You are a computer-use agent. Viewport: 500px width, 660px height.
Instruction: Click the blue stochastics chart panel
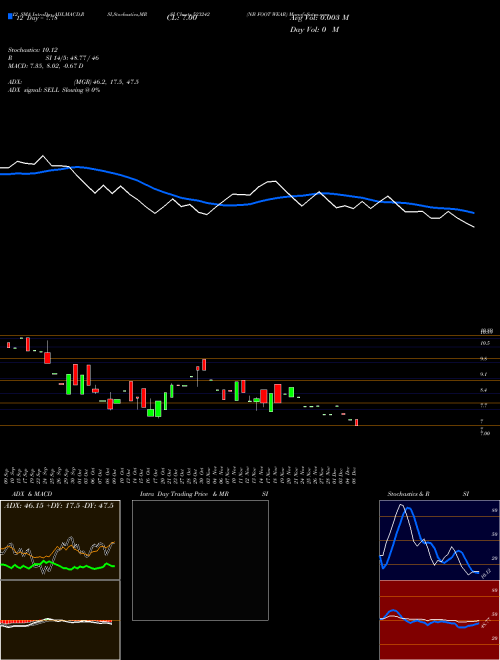pos(439,540)
